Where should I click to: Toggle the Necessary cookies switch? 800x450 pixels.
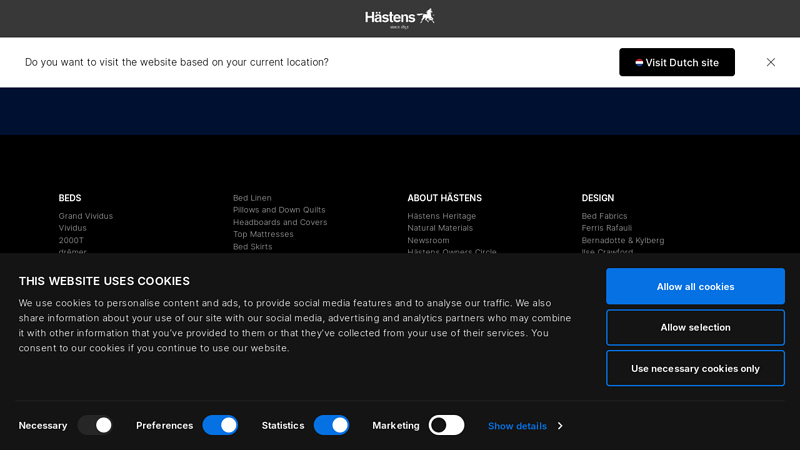click(x=95, y=425)
